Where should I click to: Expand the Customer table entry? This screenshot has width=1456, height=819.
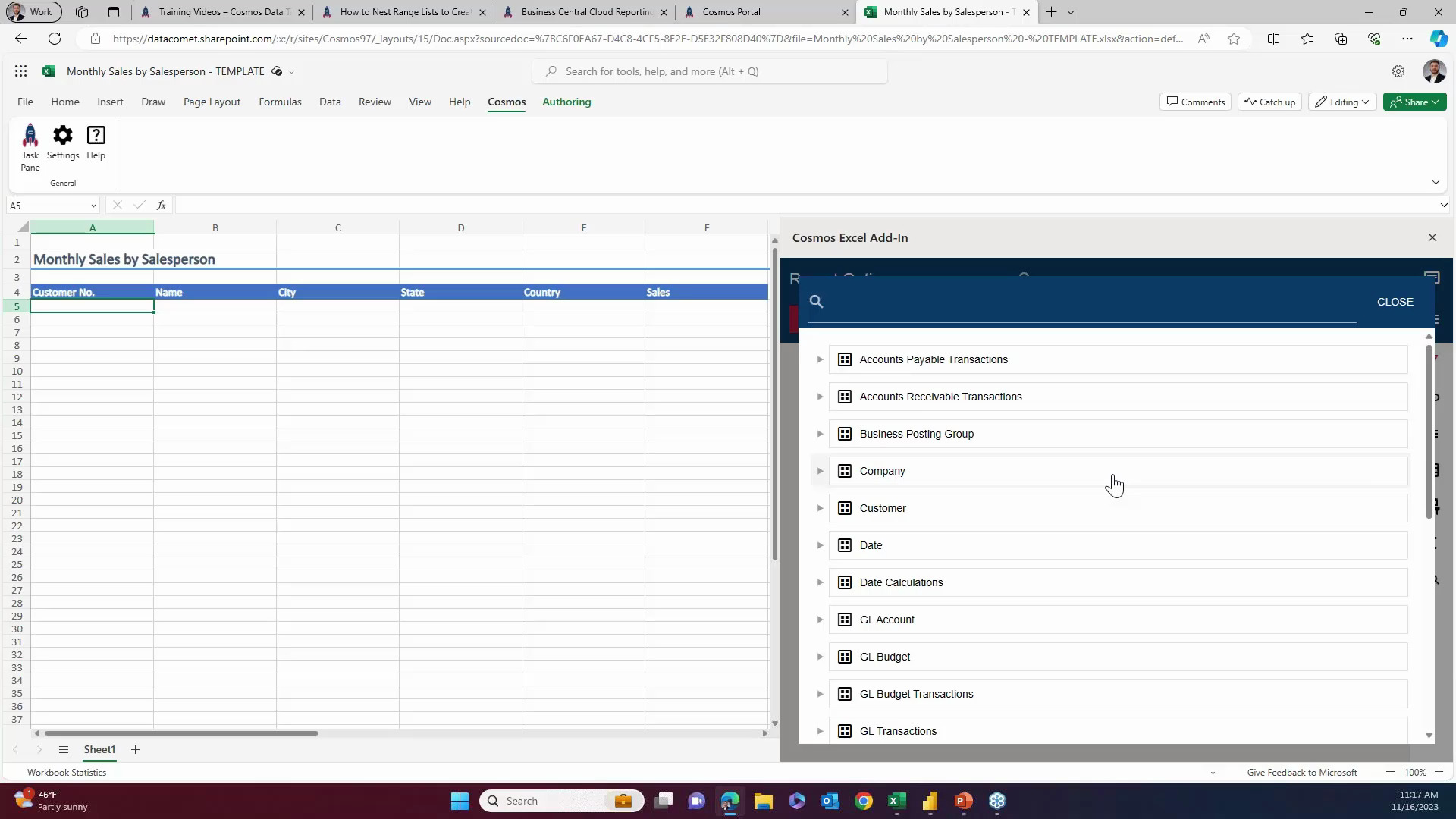(820, 508)
